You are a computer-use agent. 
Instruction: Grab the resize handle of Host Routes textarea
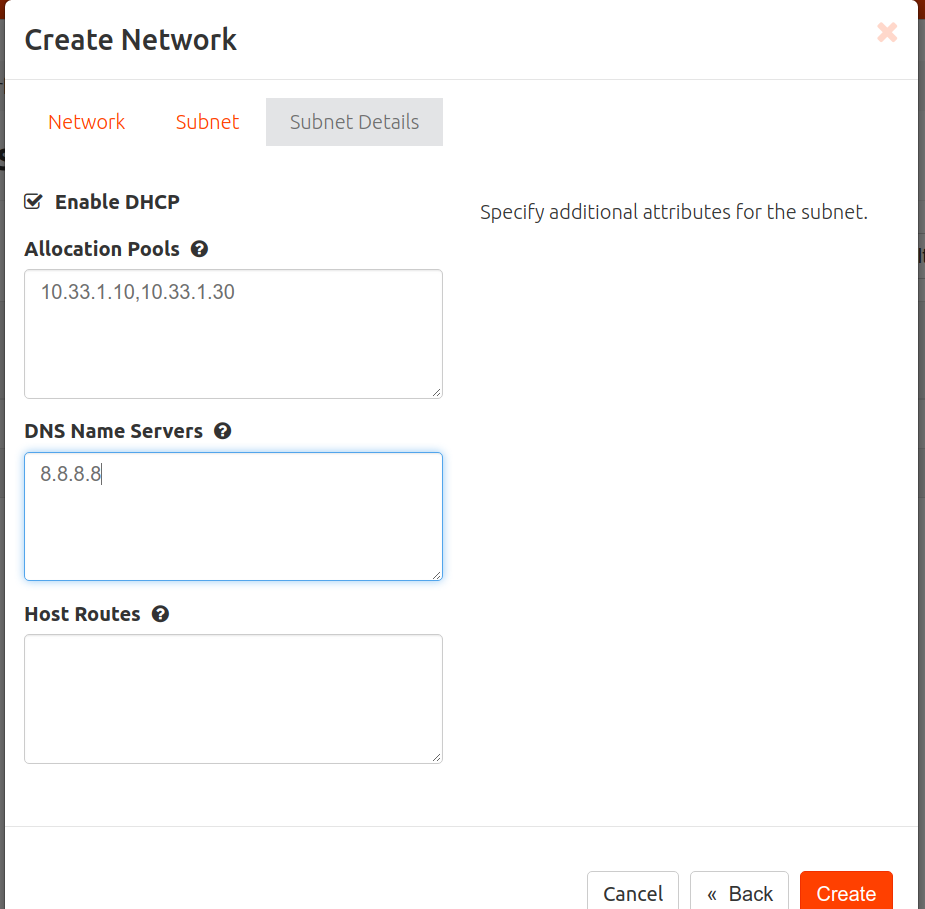click(x=437, y=758)
